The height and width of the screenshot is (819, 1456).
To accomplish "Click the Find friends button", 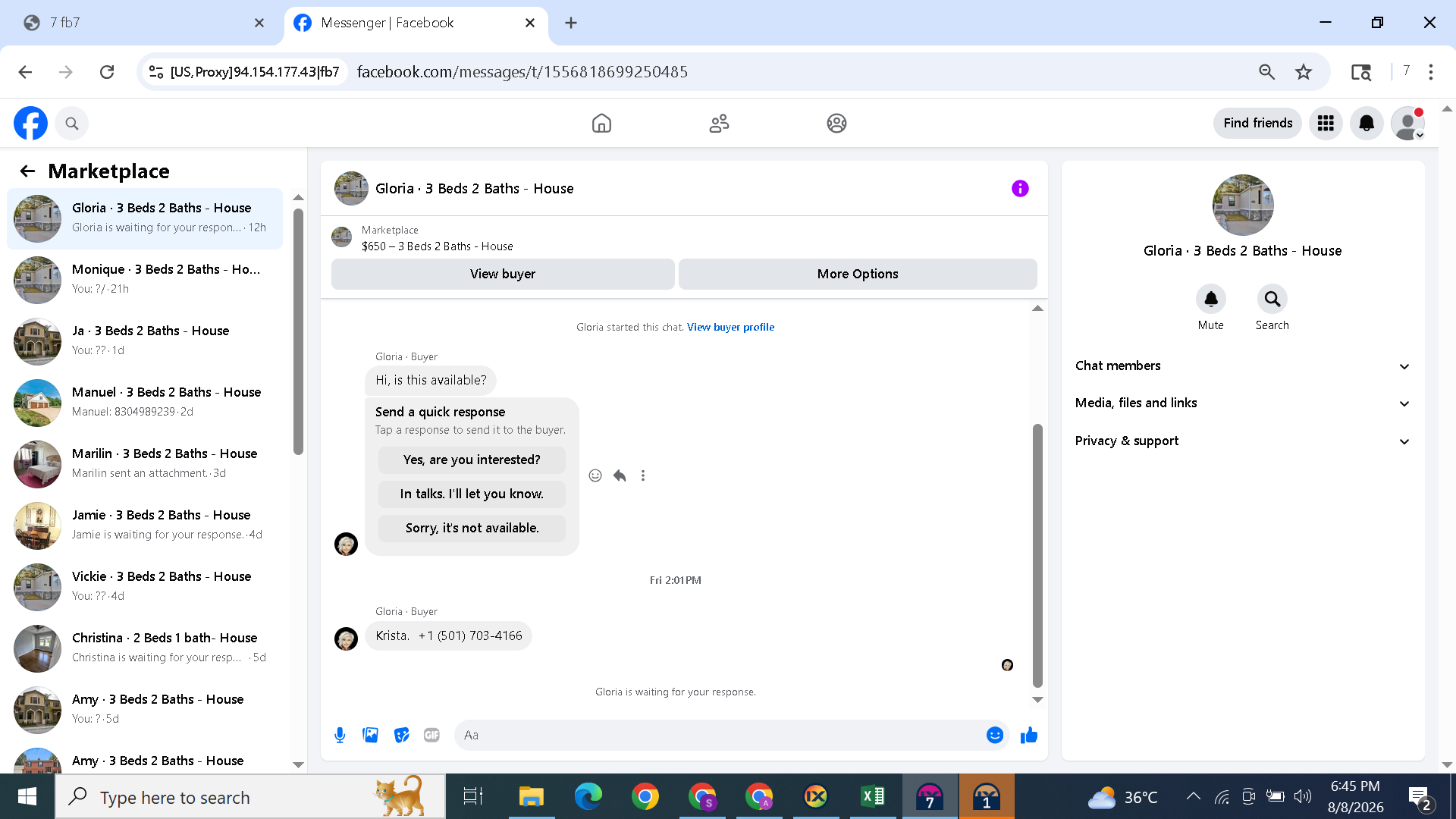I will click(1257, 123).
